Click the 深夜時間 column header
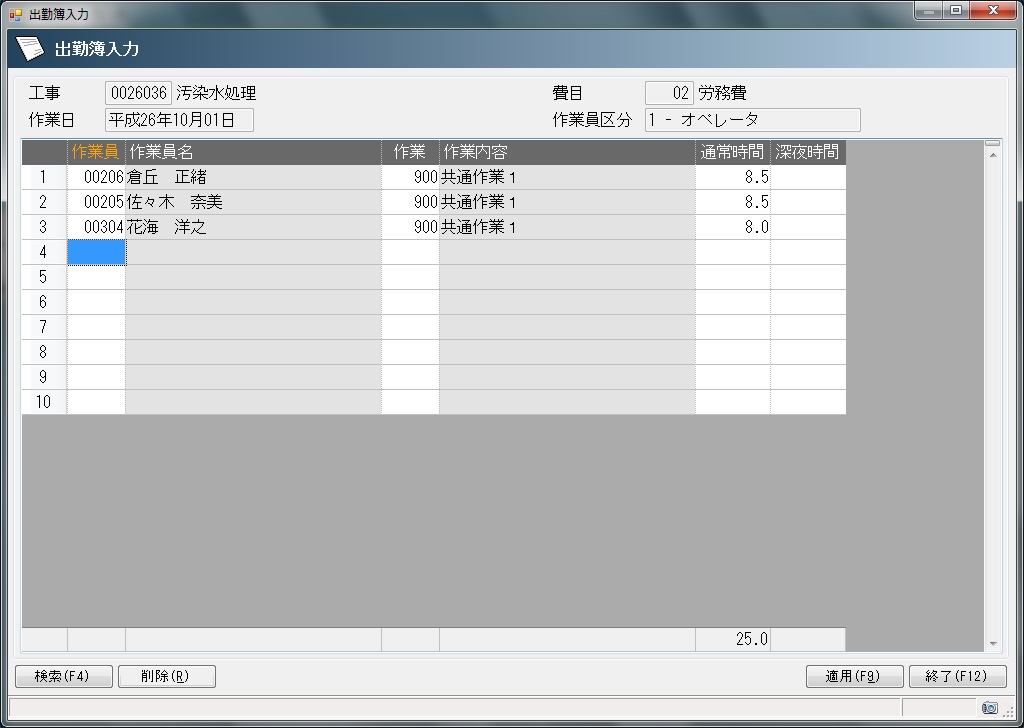1024x728 pixels. tap(808, 152)
